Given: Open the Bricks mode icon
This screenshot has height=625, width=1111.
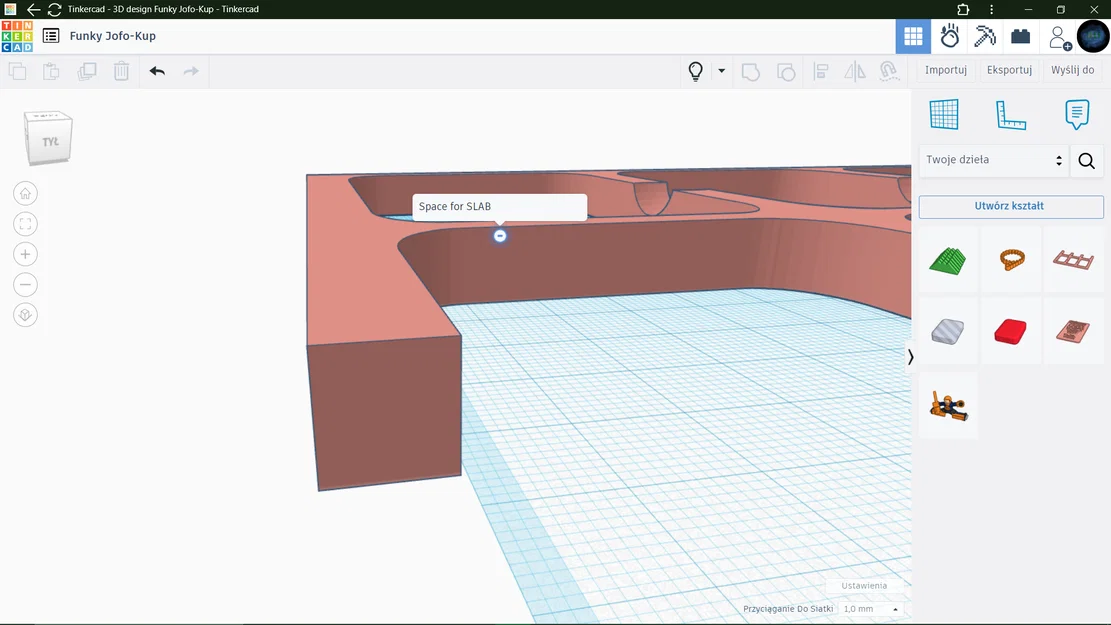Looking at the screenshot, I should [x=1020, y=36].
